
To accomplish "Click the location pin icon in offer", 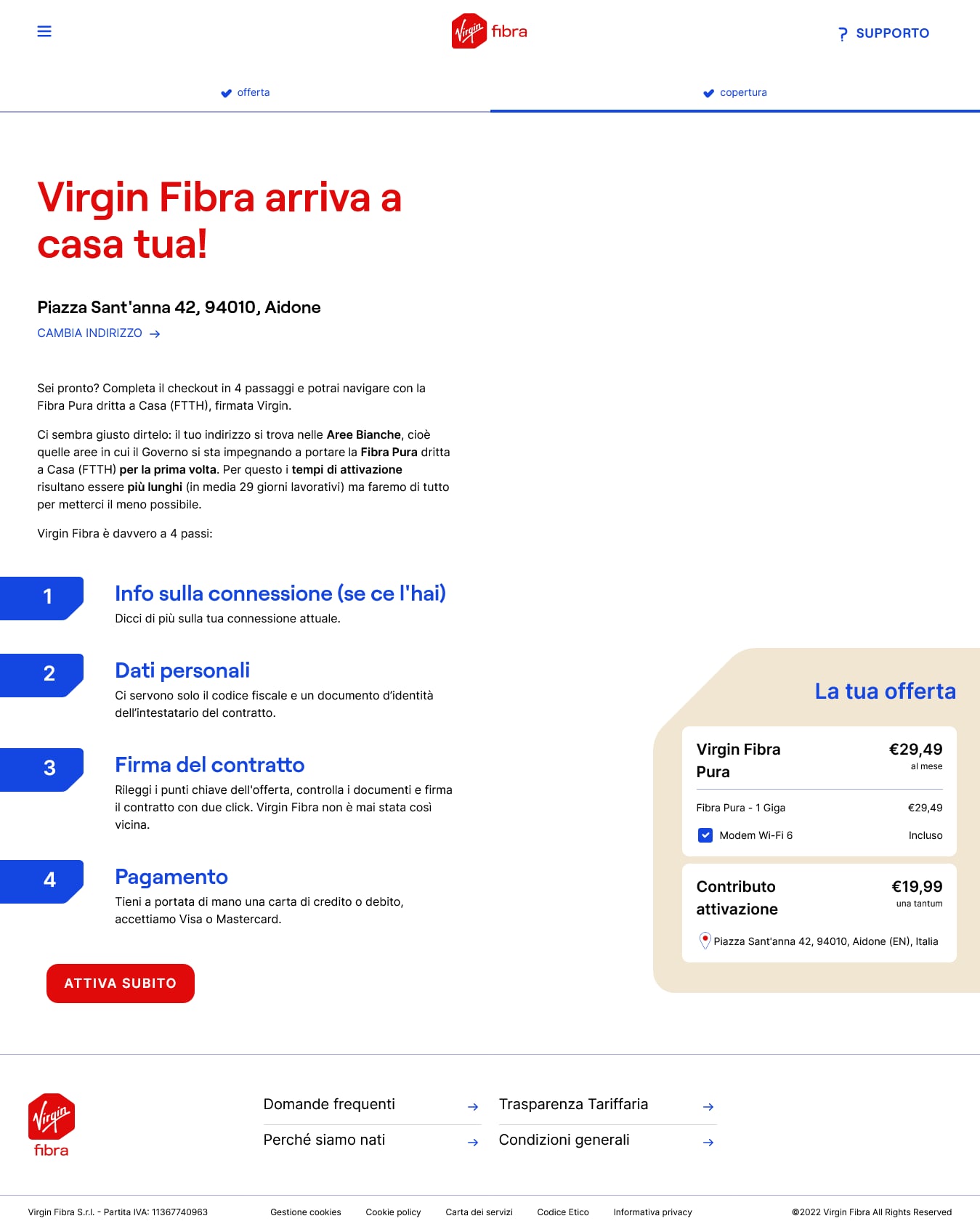I will [704, 941].
